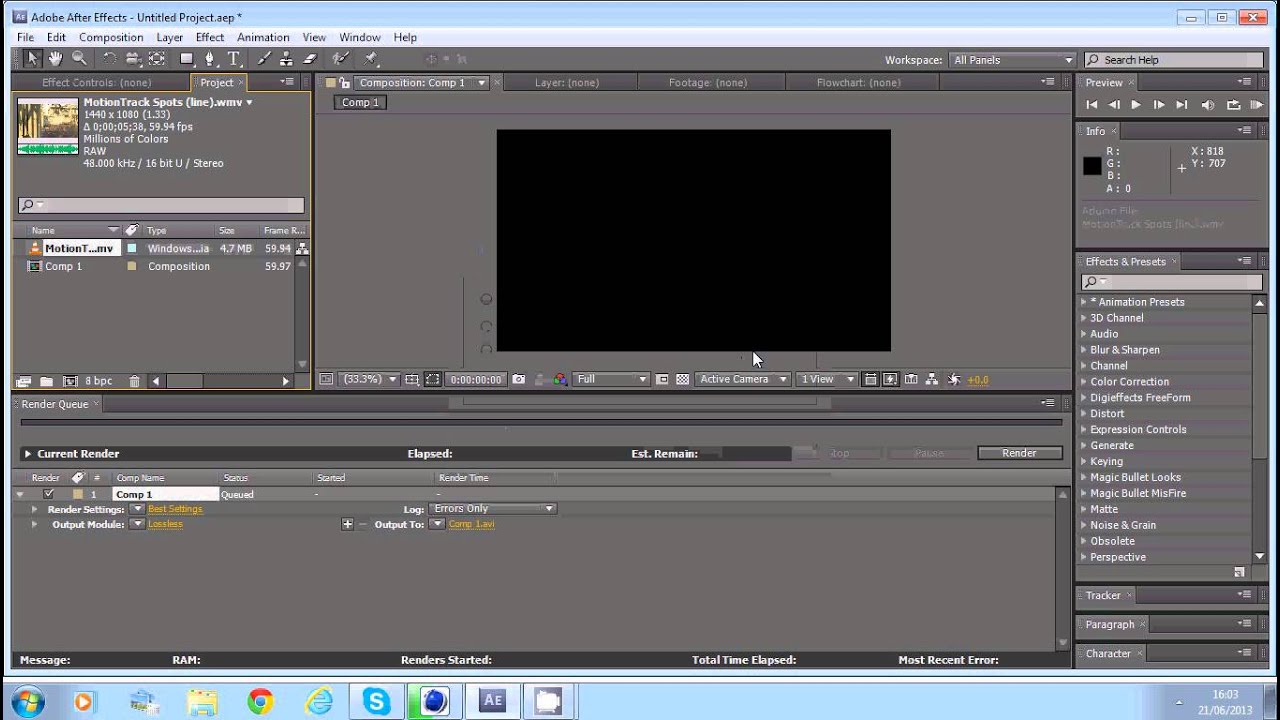
Task: Toggle Pixel Aspect Ratio Correction
Action: click(870, 380)
